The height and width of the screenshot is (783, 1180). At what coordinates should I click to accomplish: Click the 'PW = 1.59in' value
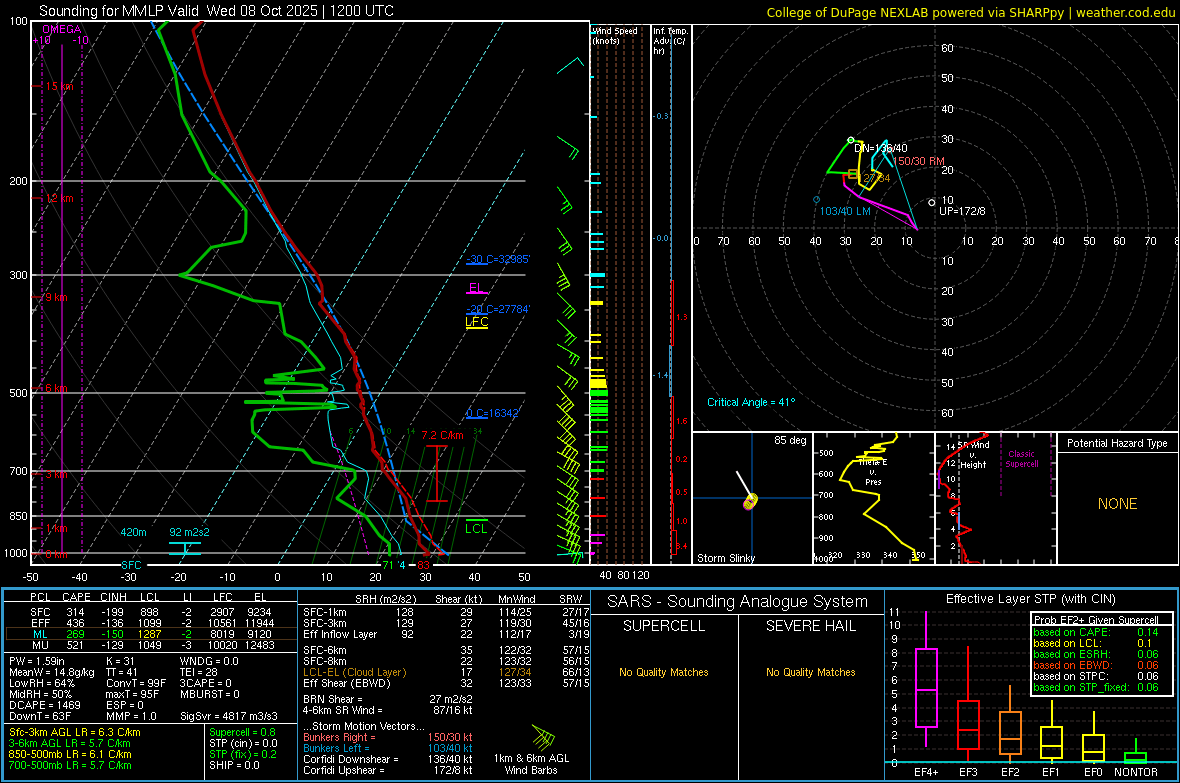[x=36, y=661]
